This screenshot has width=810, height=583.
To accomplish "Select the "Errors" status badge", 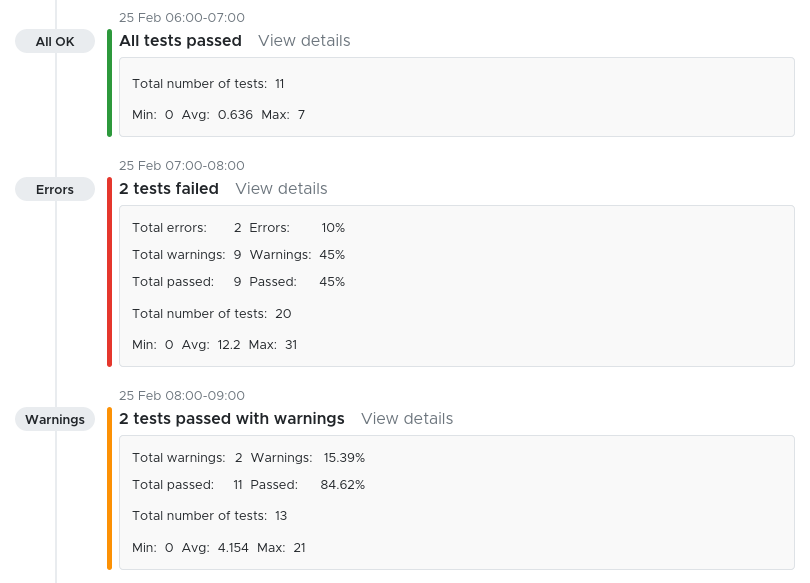I will 55,189.
